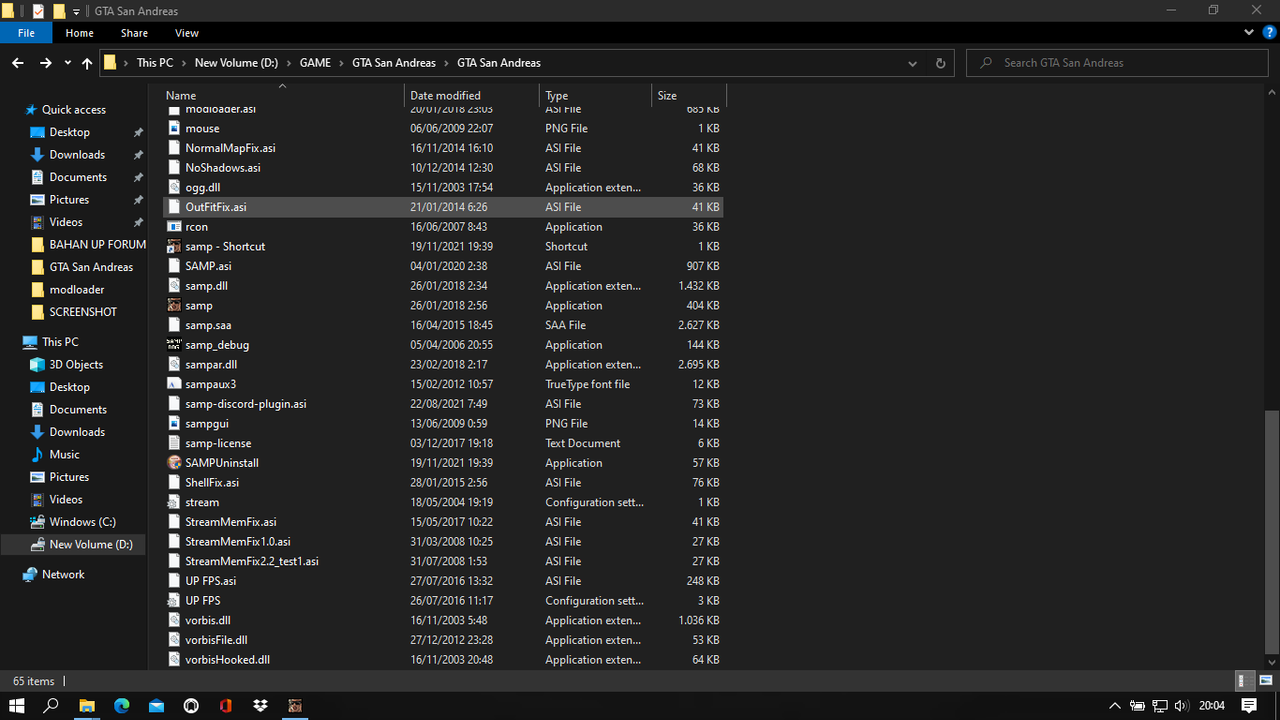This screenshot has height=720, width=1280.
Task: Open the Start menu
Action: [17, 705]
